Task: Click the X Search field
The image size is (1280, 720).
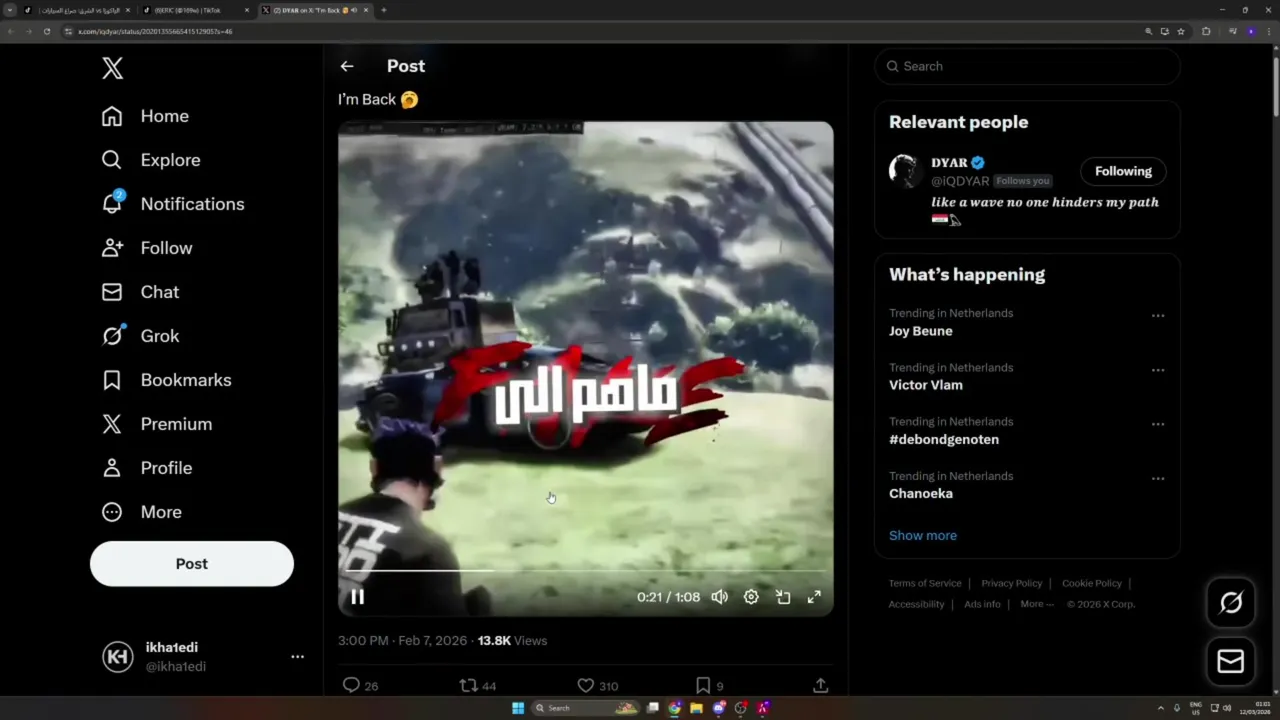Action: [x=1027, y=66]
